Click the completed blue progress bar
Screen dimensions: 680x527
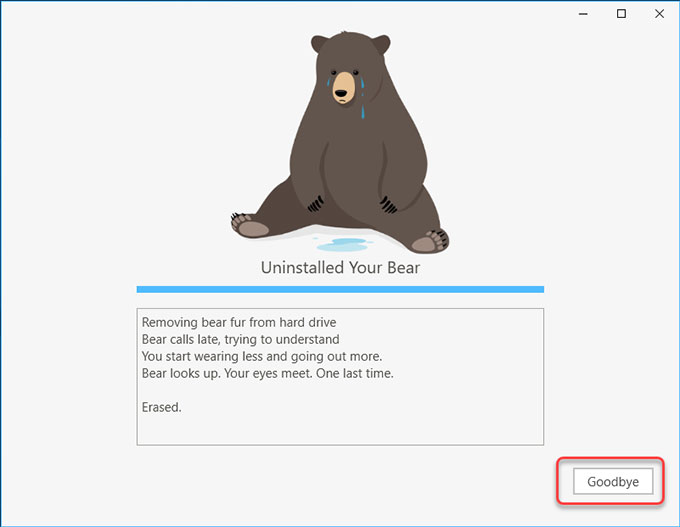tap(340, 289)
